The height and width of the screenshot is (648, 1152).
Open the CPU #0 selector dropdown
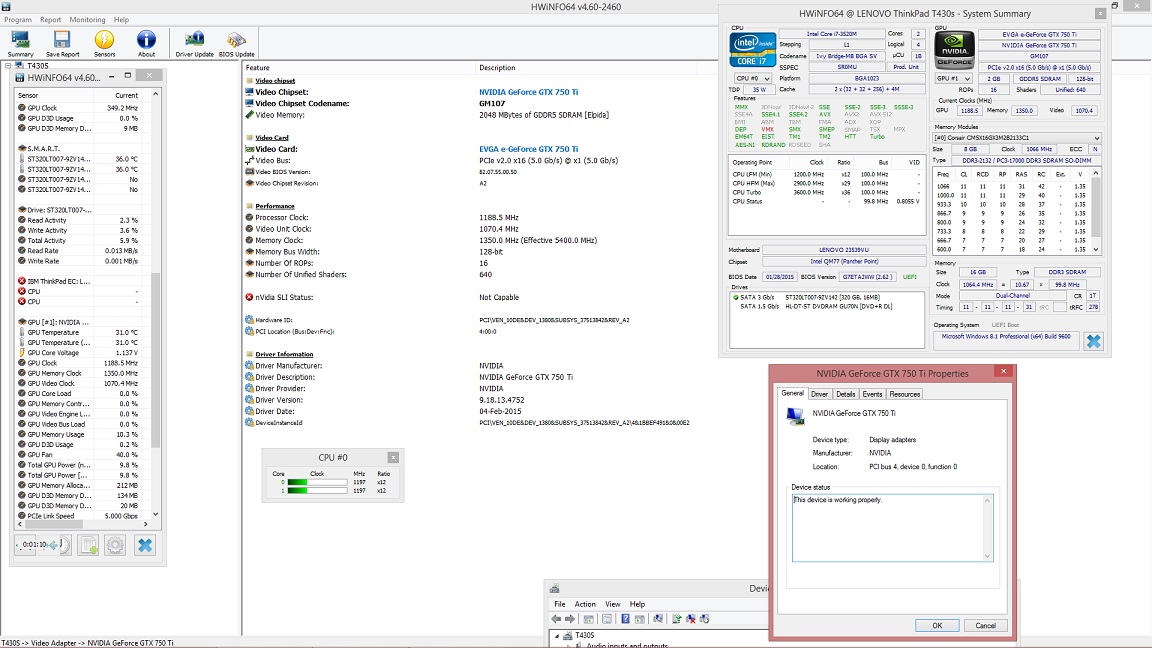(752, 78)
